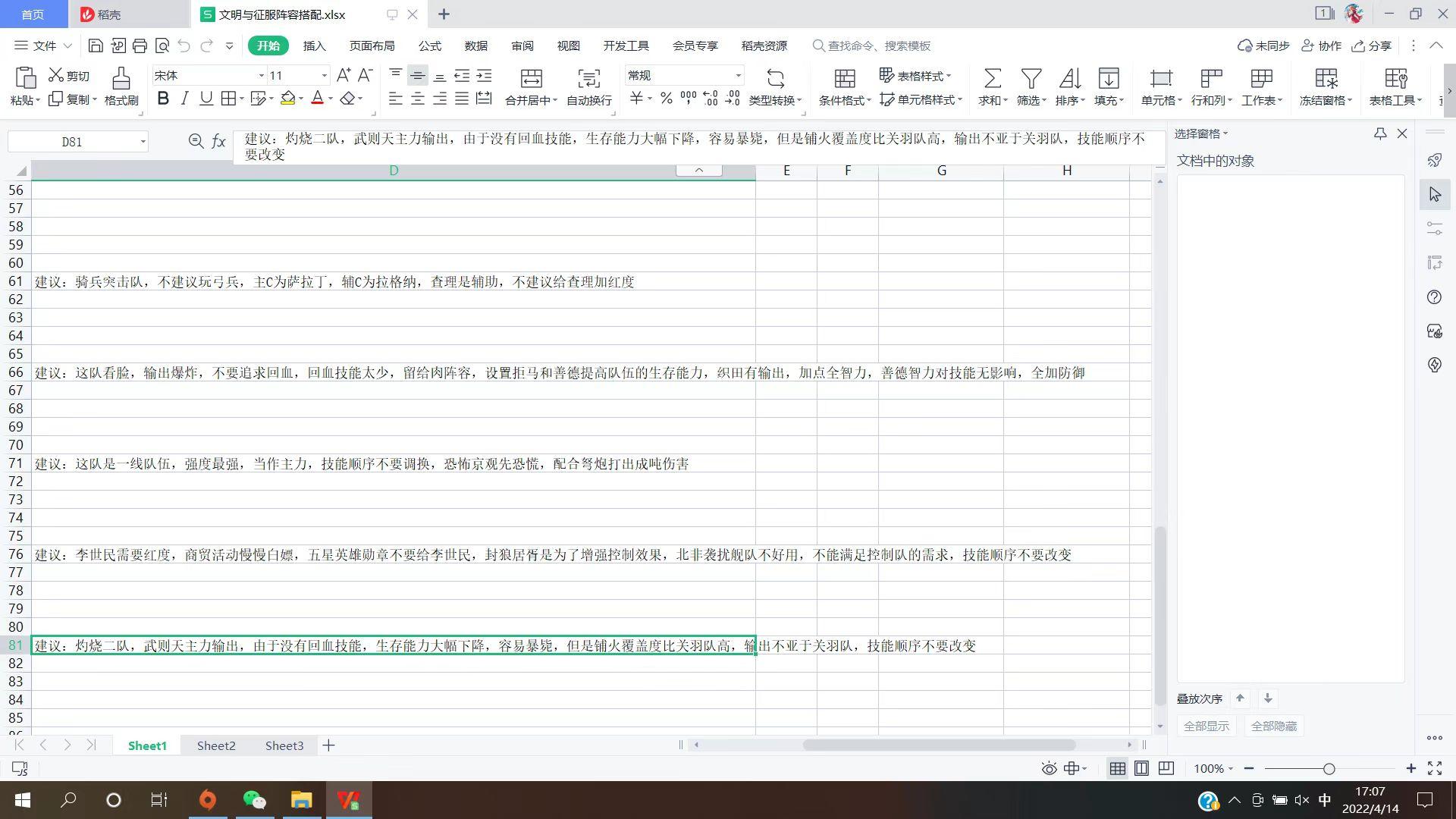Toggle bold formatting

pyautogui.click(x=163, y=99)
